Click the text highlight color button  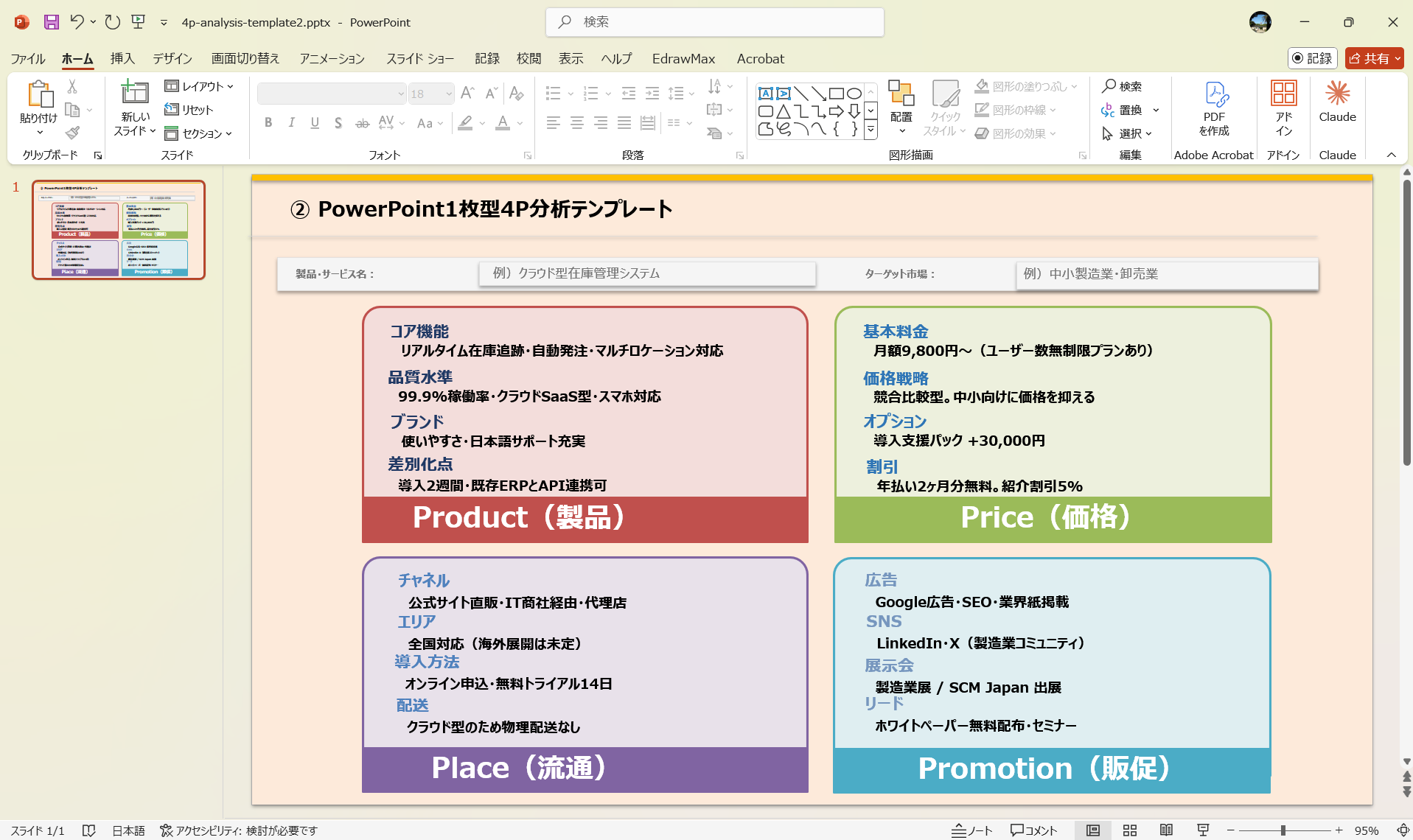(x=465, y=123)
